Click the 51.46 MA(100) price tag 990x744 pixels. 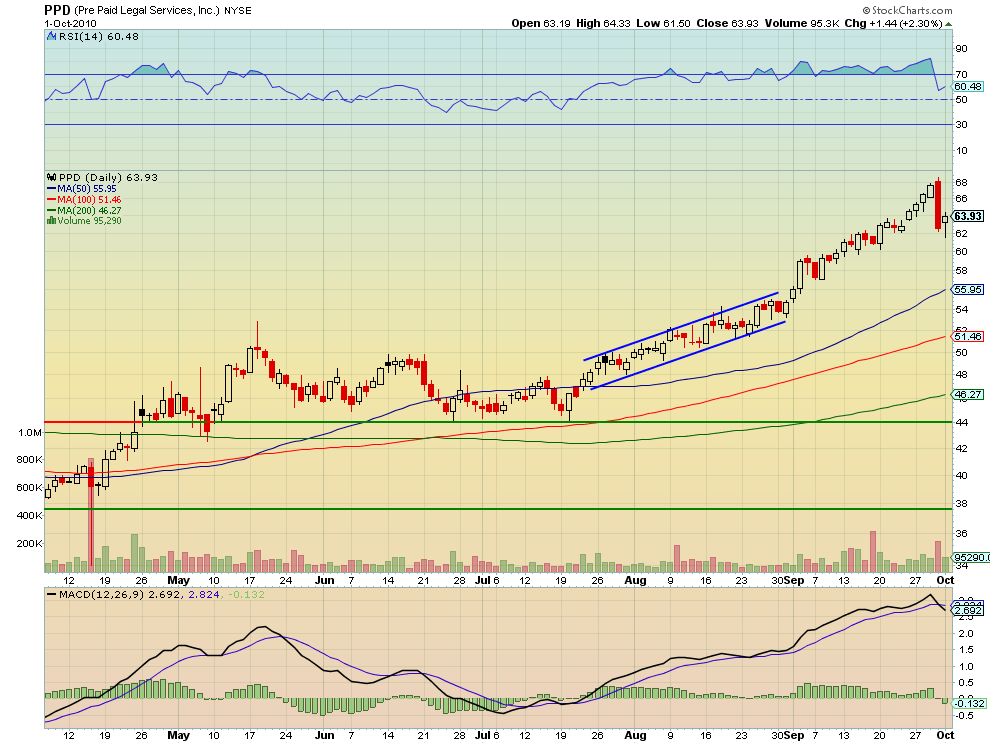pos(968,336)
